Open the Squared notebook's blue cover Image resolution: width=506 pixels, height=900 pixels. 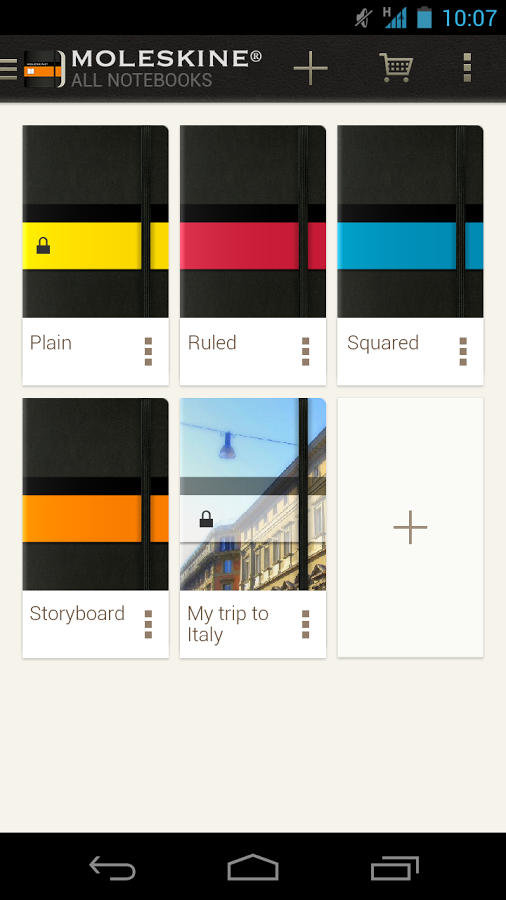pos(410,222)
